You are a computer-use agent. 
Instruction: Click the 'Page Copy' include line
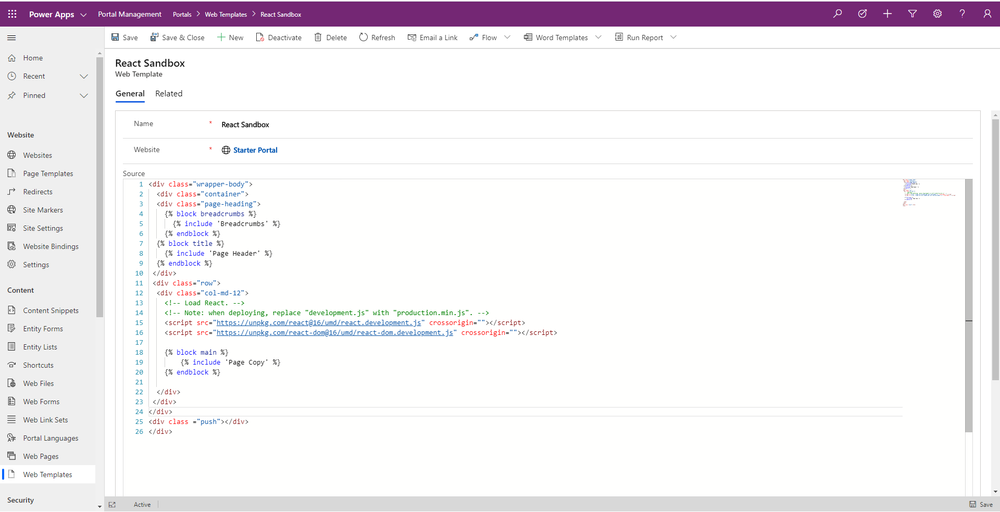[x=230, y=362]
